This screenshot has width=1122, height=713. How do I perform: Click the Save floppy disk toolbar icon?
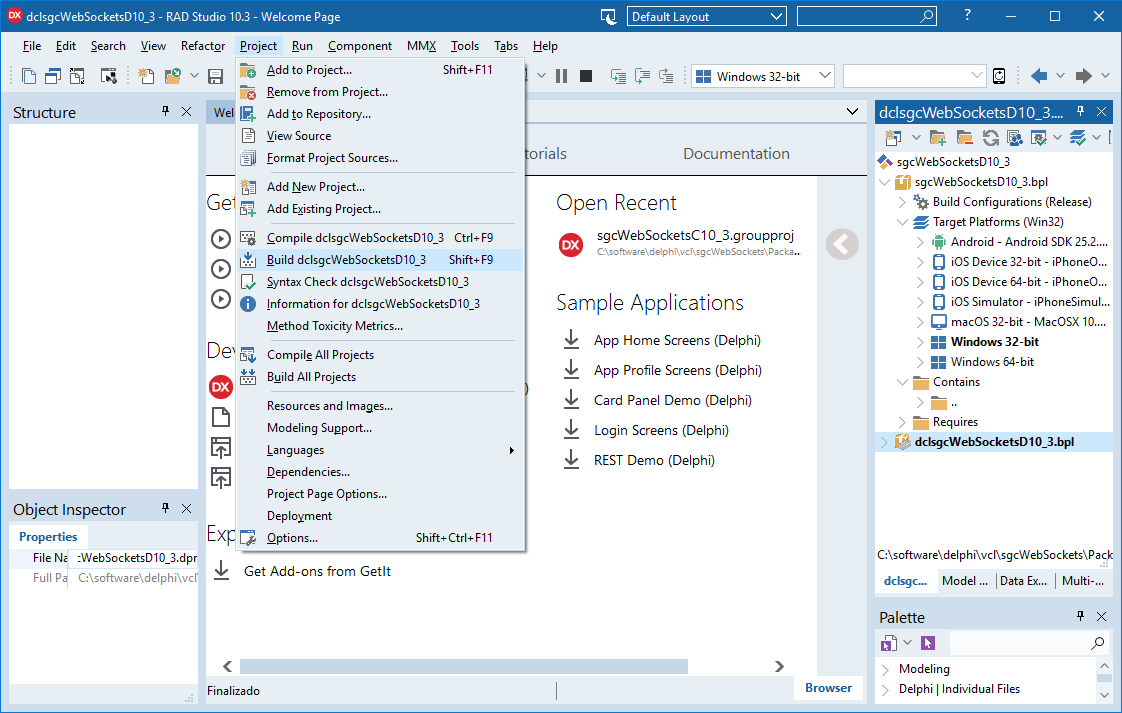tap(215, 76)
